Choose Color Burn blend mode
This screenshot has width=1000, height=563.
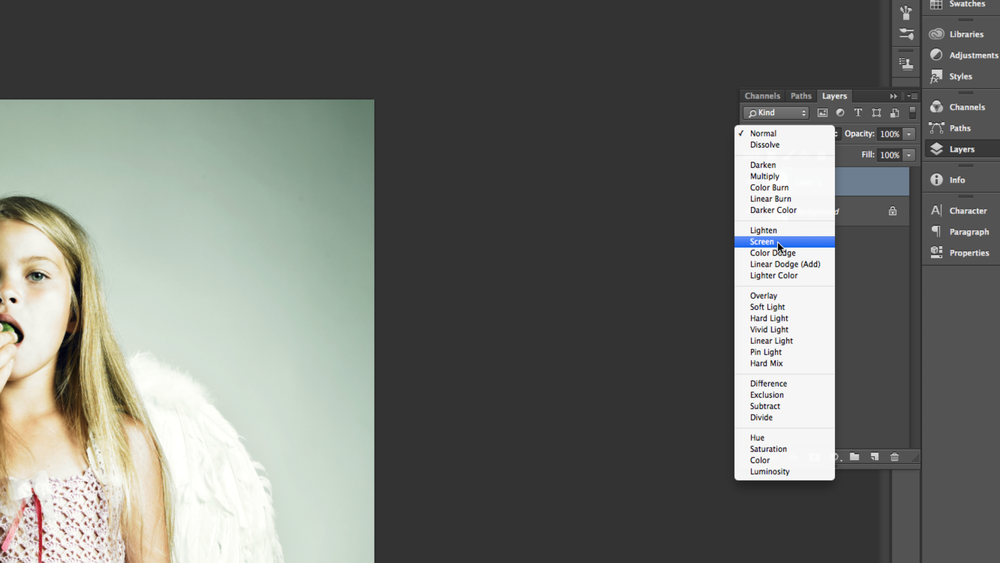784,187
